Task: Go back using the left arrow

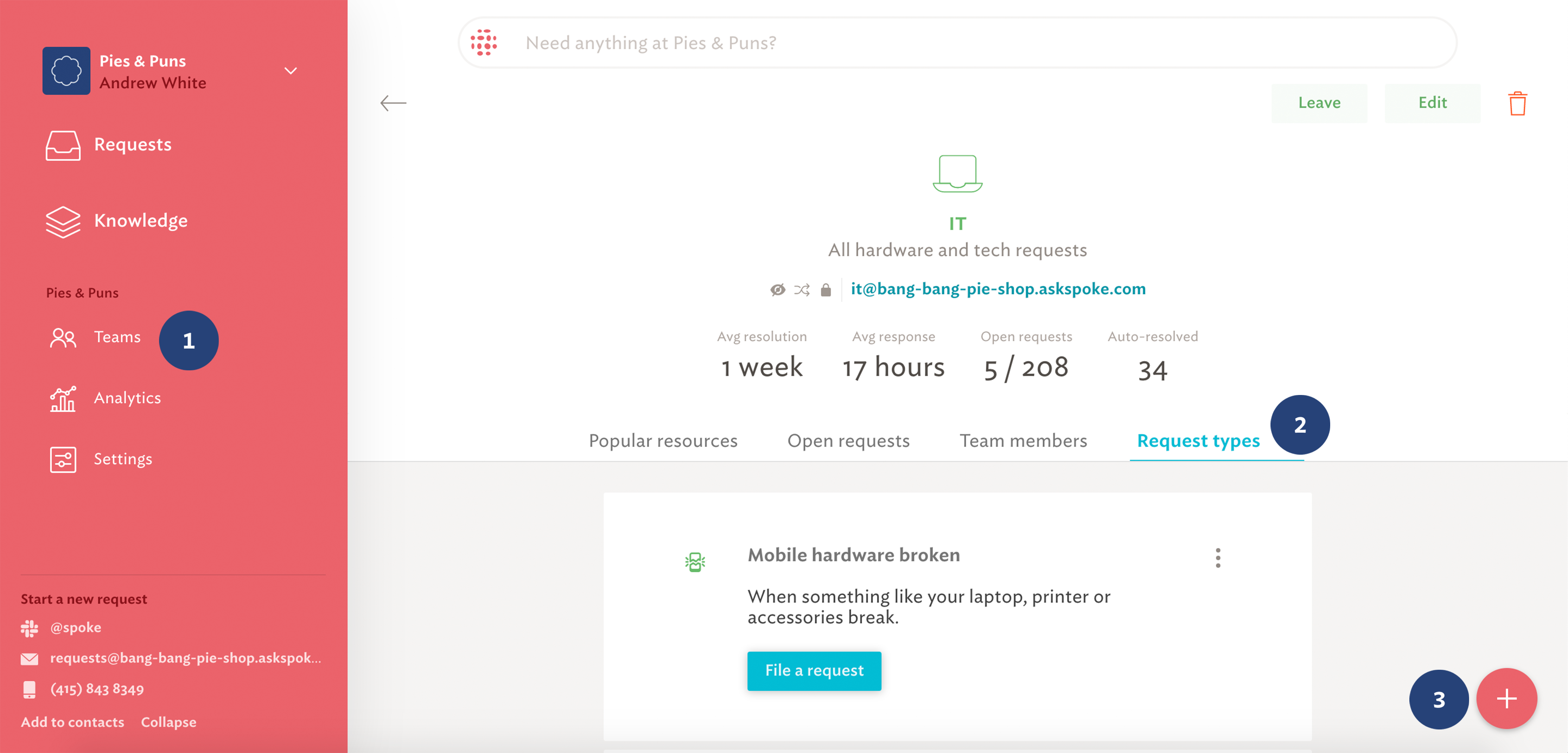Action: point(393,103)
